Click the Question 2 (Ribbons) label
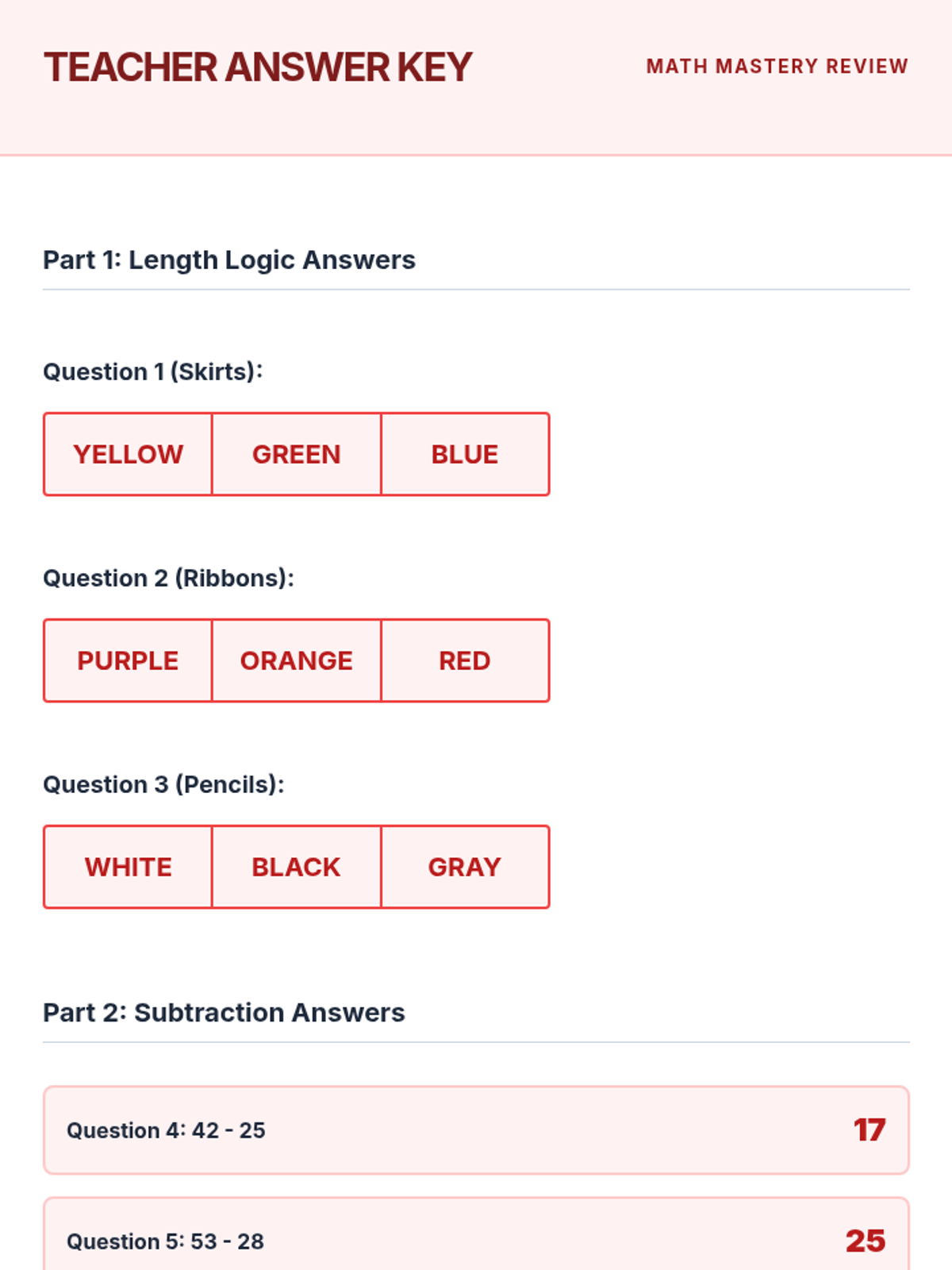 click(168, 578)
